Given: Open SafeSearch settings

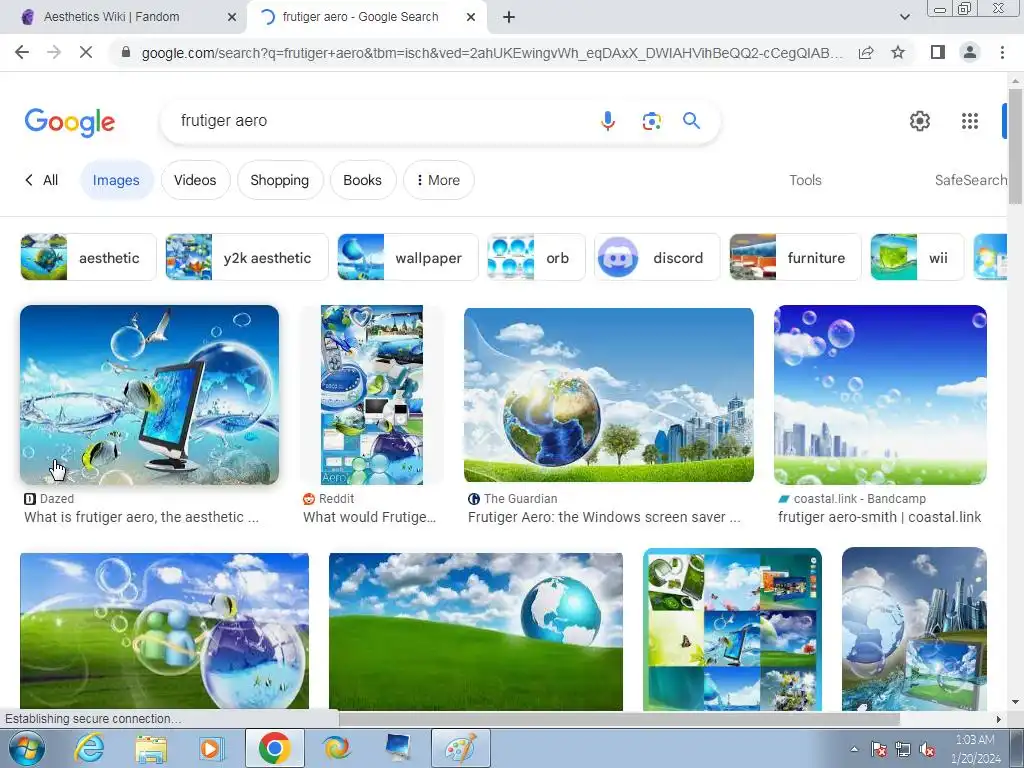Looking at the screenshot, I should click(971, 180).
